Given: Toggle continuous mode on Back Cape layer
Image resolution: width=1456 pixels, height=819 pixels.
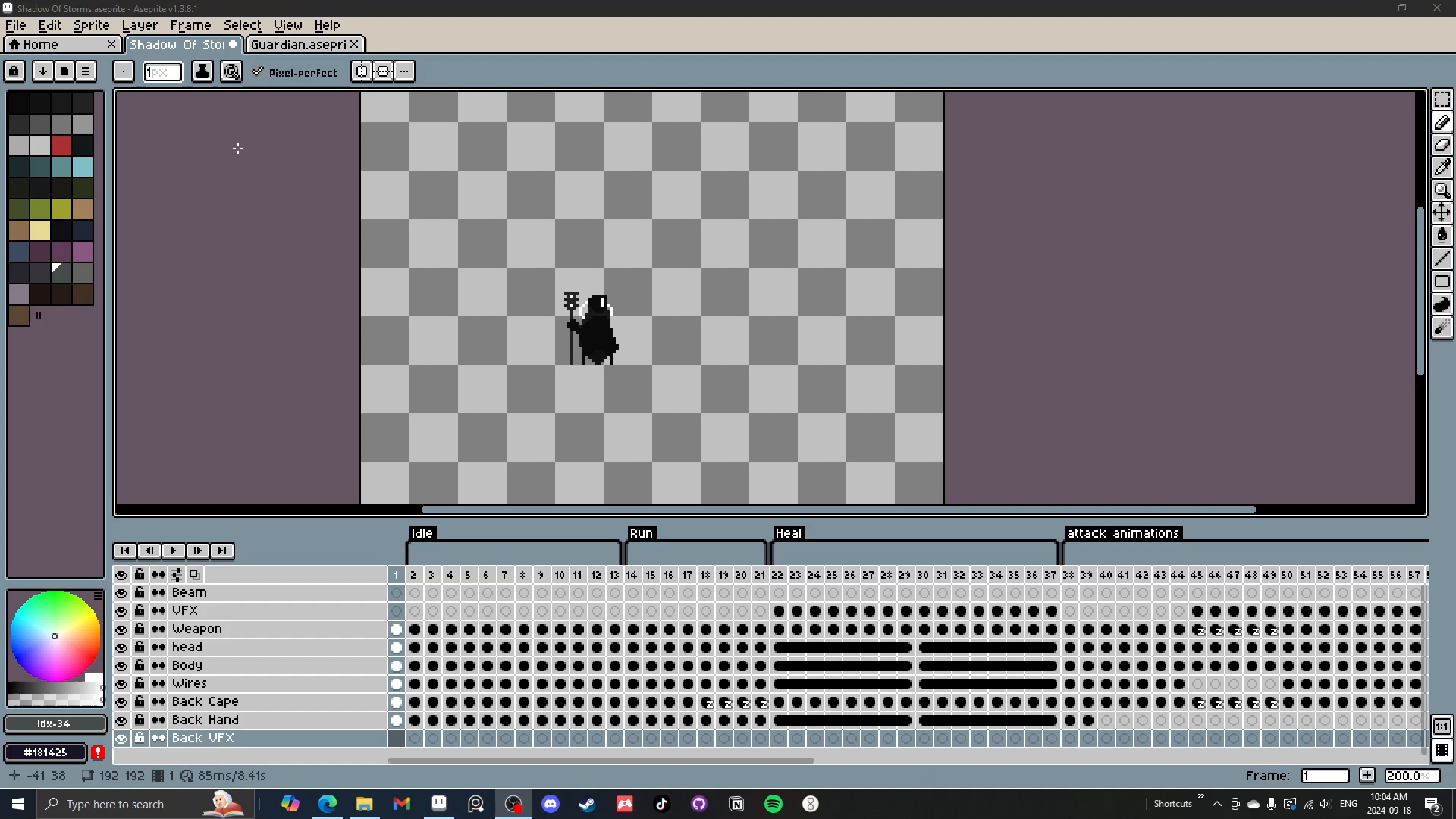Looking at the screenshot, I should (158, 702).
